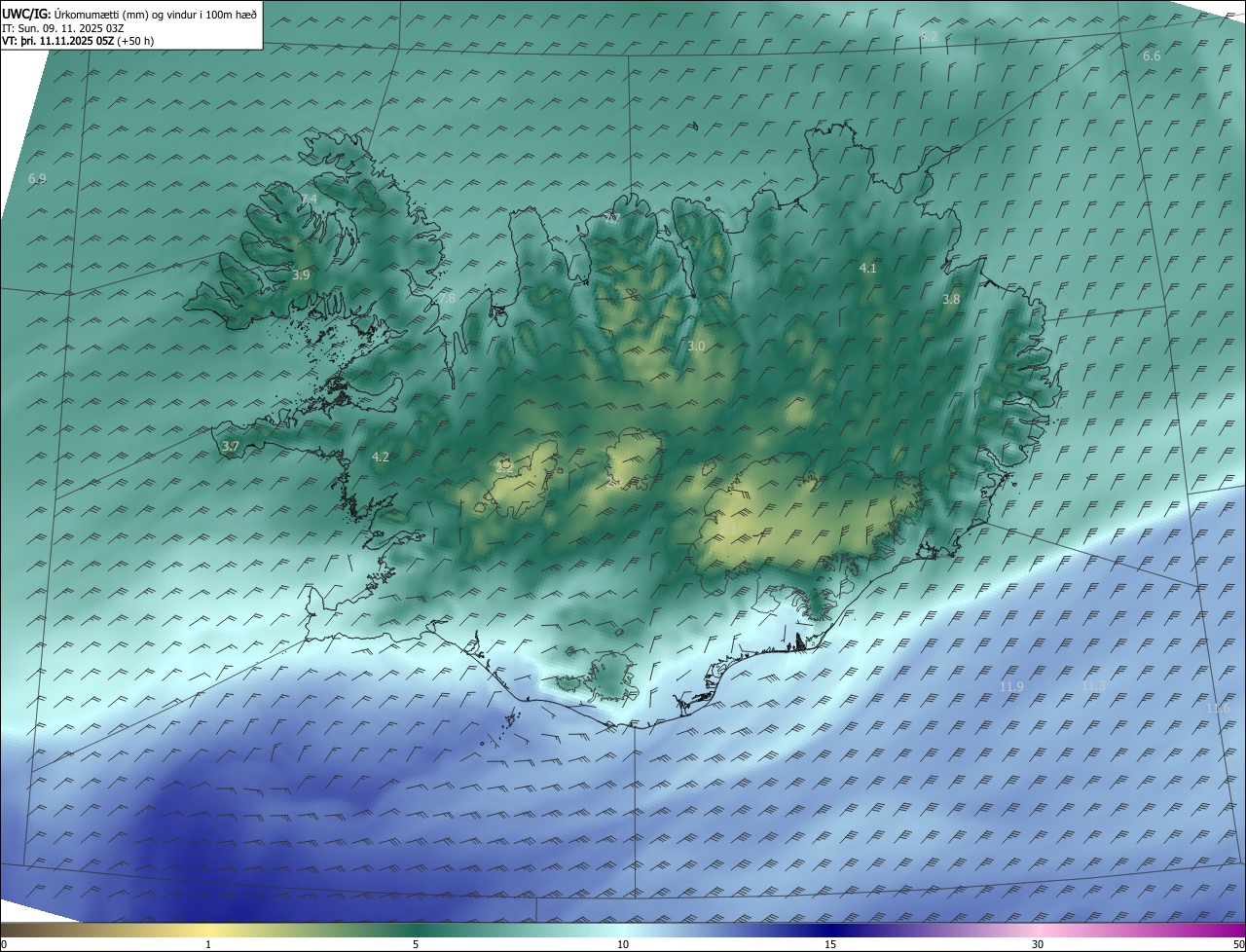This screenshot has height=952, width=1246.
Task: Click the 11.9 value label
Action: (x=1011, y=687)
